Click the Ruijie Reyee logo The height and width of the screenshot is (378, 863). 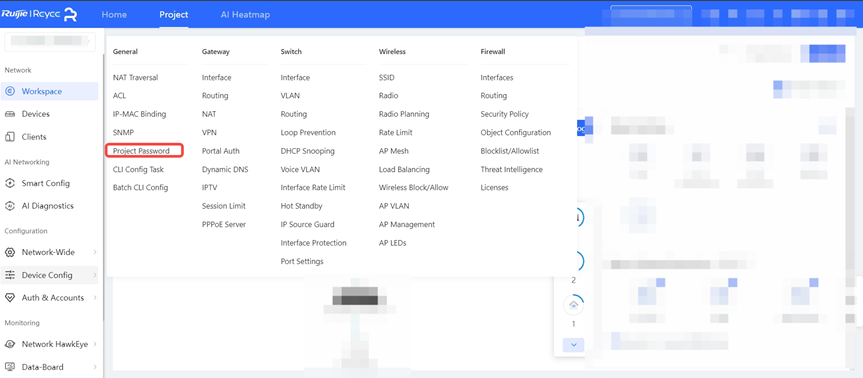[39, 15]
